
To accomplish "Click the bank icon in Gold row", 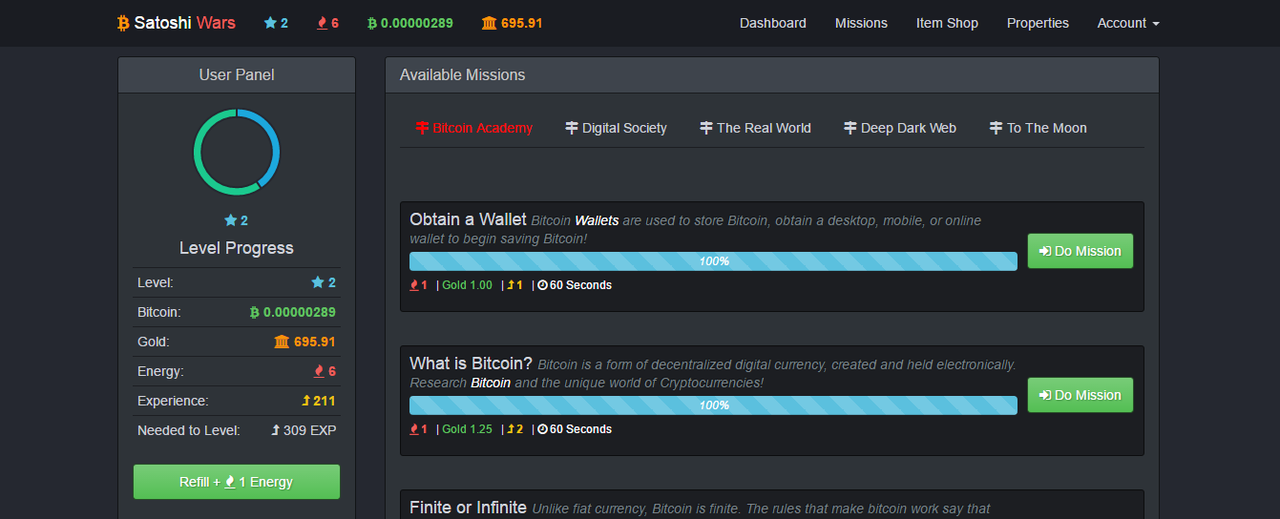I will (x=281, y=342).
